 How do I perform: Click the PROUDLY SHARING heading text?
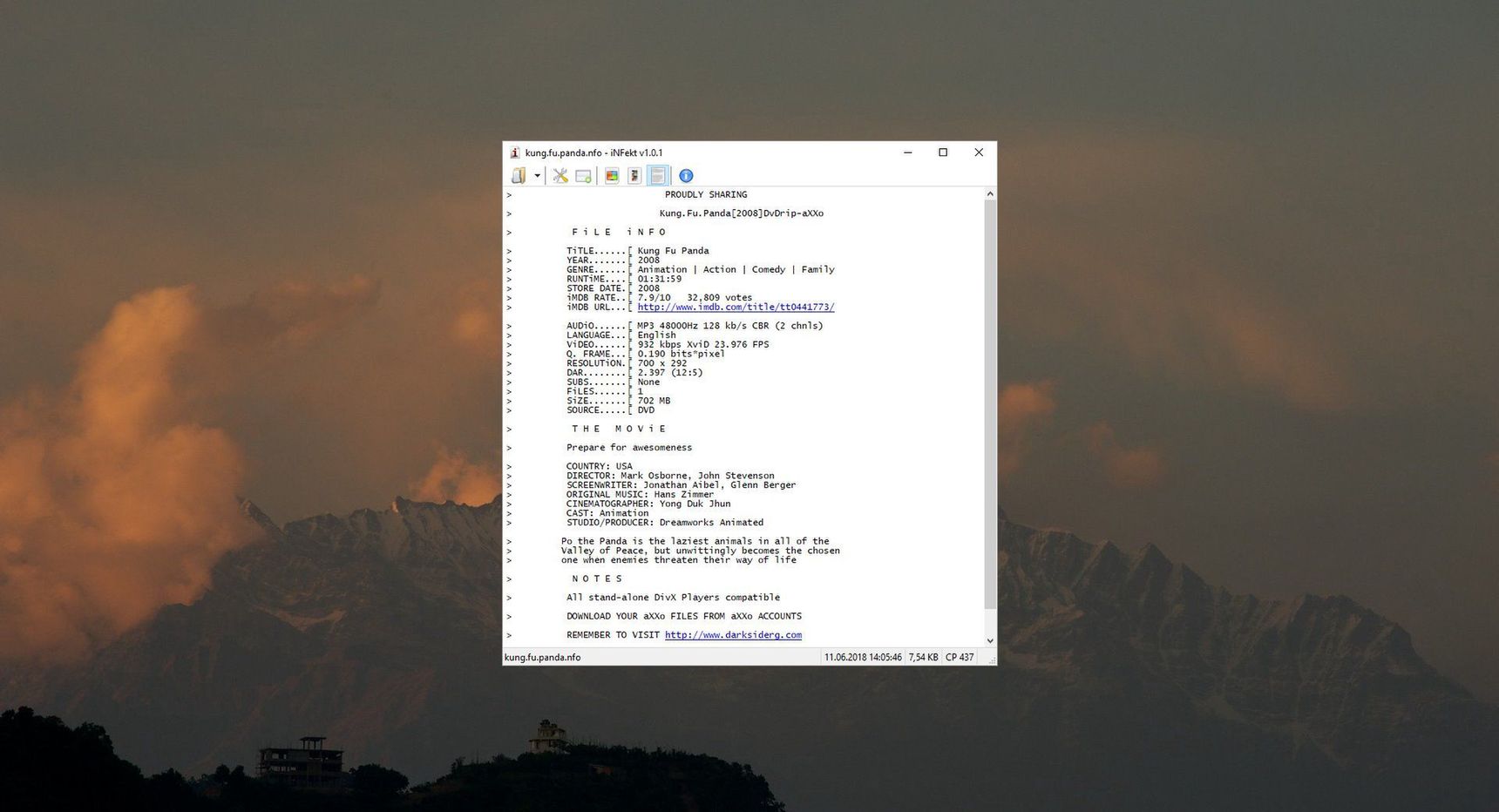(x=706, y=195)
